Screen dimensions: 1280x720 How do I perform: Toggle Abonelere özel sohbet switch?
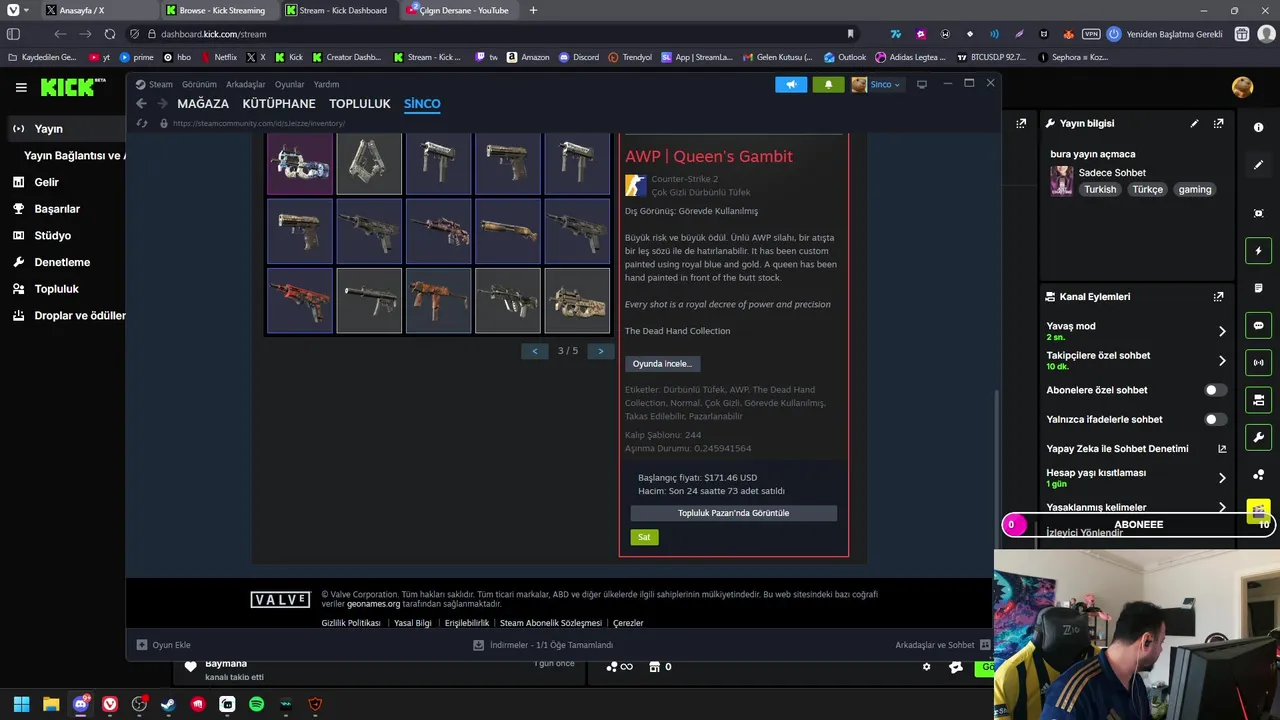coord(1214,390)
